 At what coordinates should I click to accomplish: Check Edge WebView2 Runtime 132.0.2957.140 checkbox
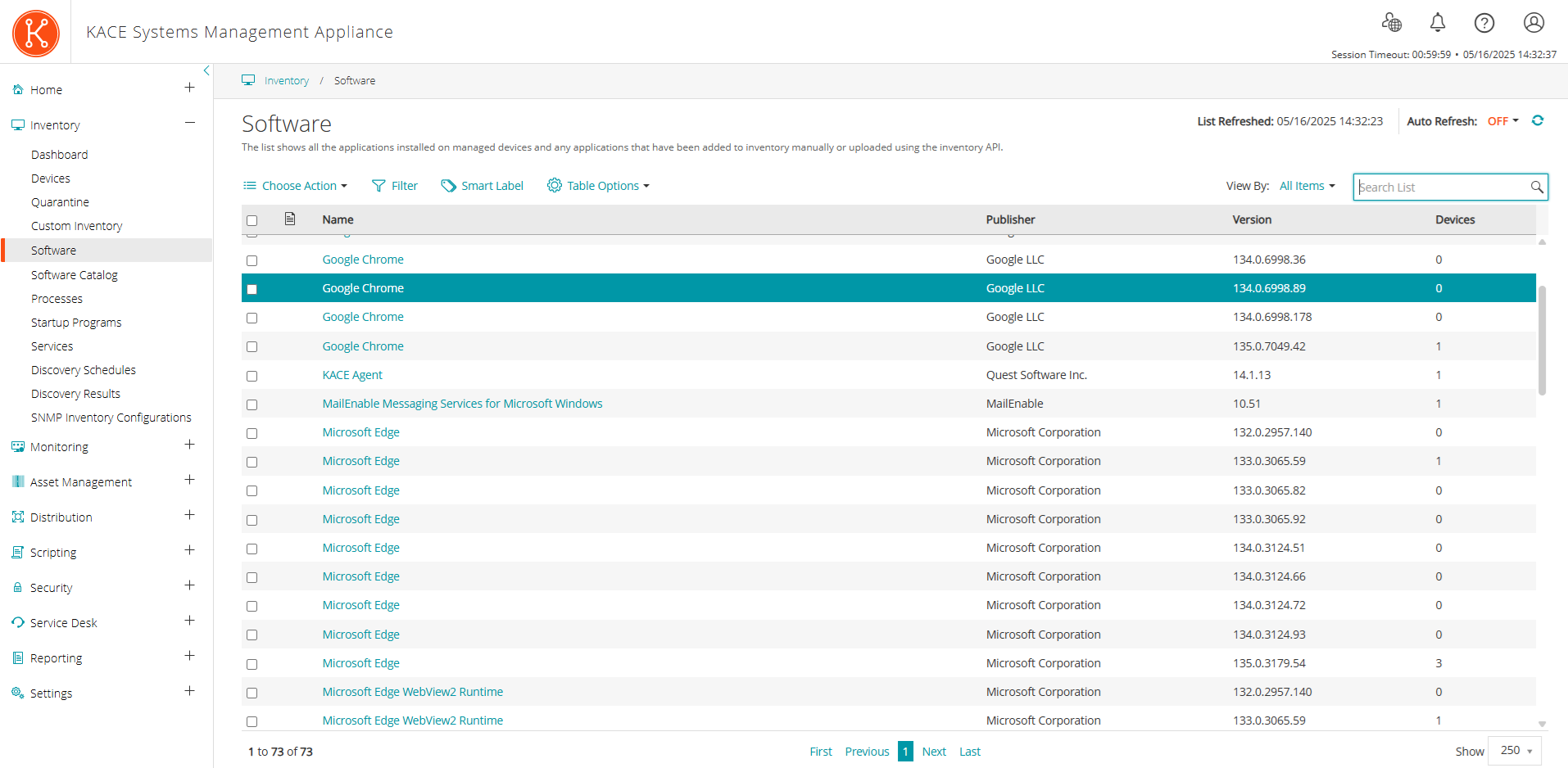(x=252, y=693)
